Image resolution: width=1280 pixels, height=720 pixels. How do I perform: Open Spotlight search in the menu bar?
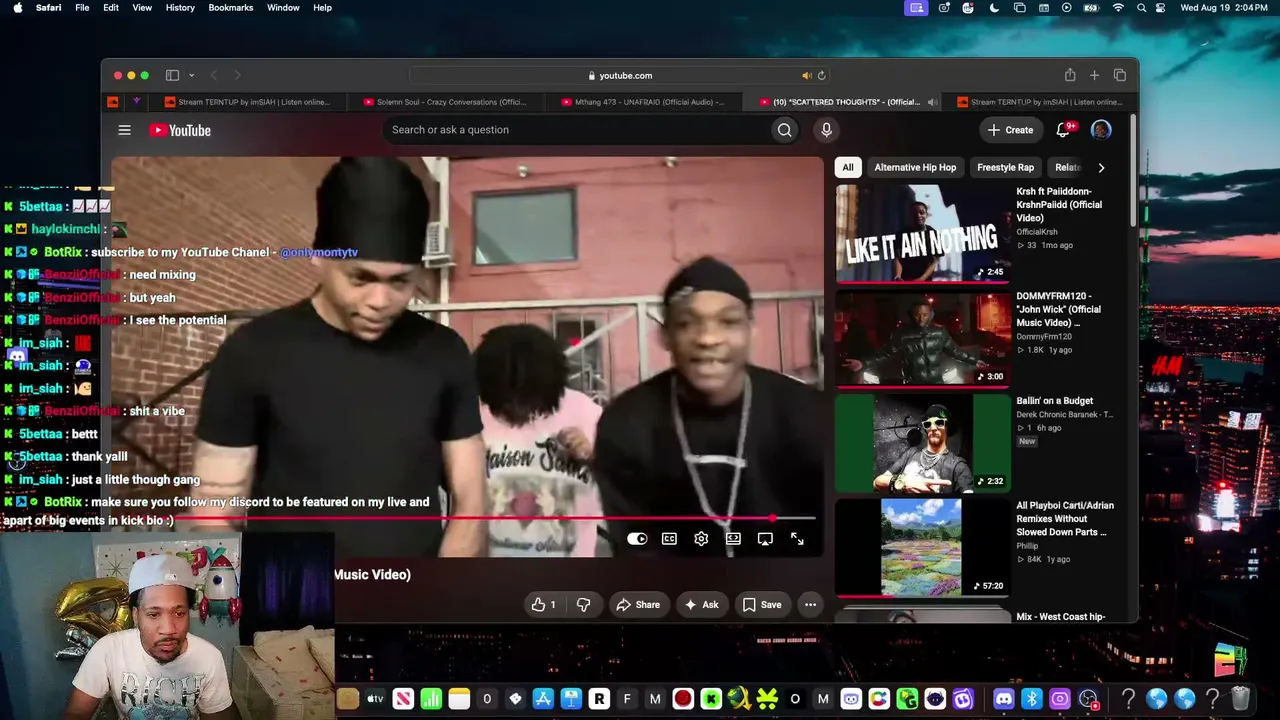pyautogui.click(x=1141, y=8)
